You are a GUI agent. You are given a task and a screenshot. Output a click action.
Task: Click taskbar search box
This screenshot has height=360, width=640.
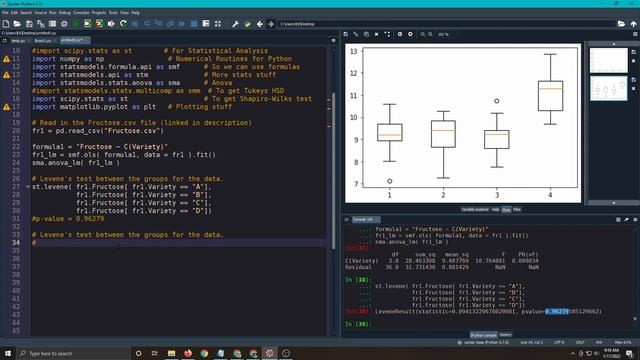point(73,353)
